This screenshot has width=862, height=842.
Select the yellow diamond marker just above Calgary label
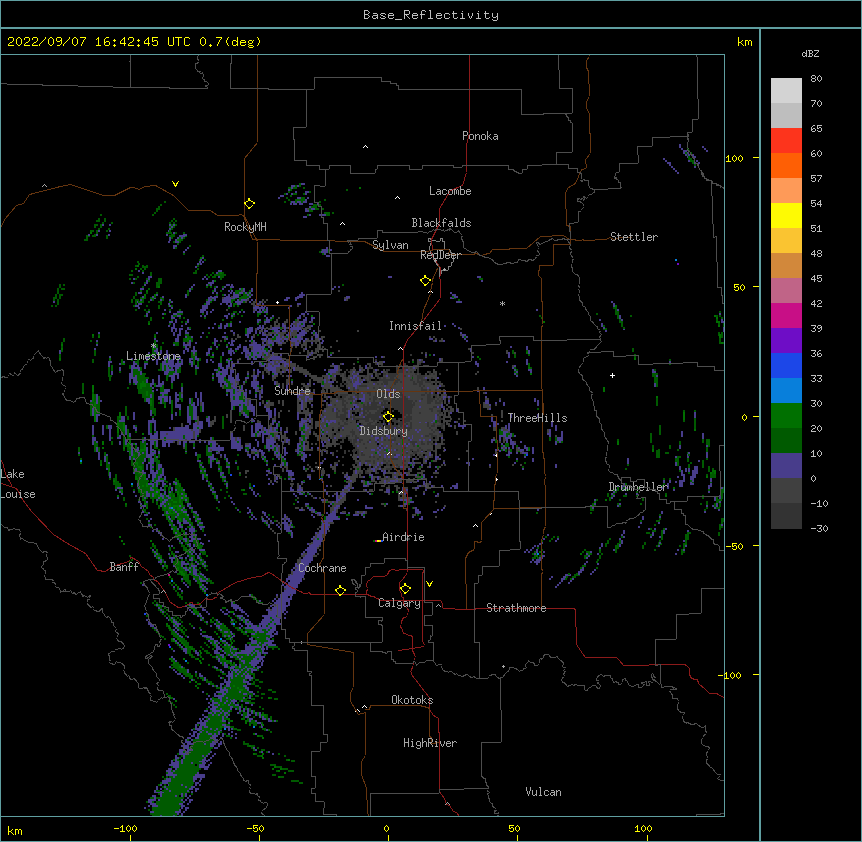405,589
